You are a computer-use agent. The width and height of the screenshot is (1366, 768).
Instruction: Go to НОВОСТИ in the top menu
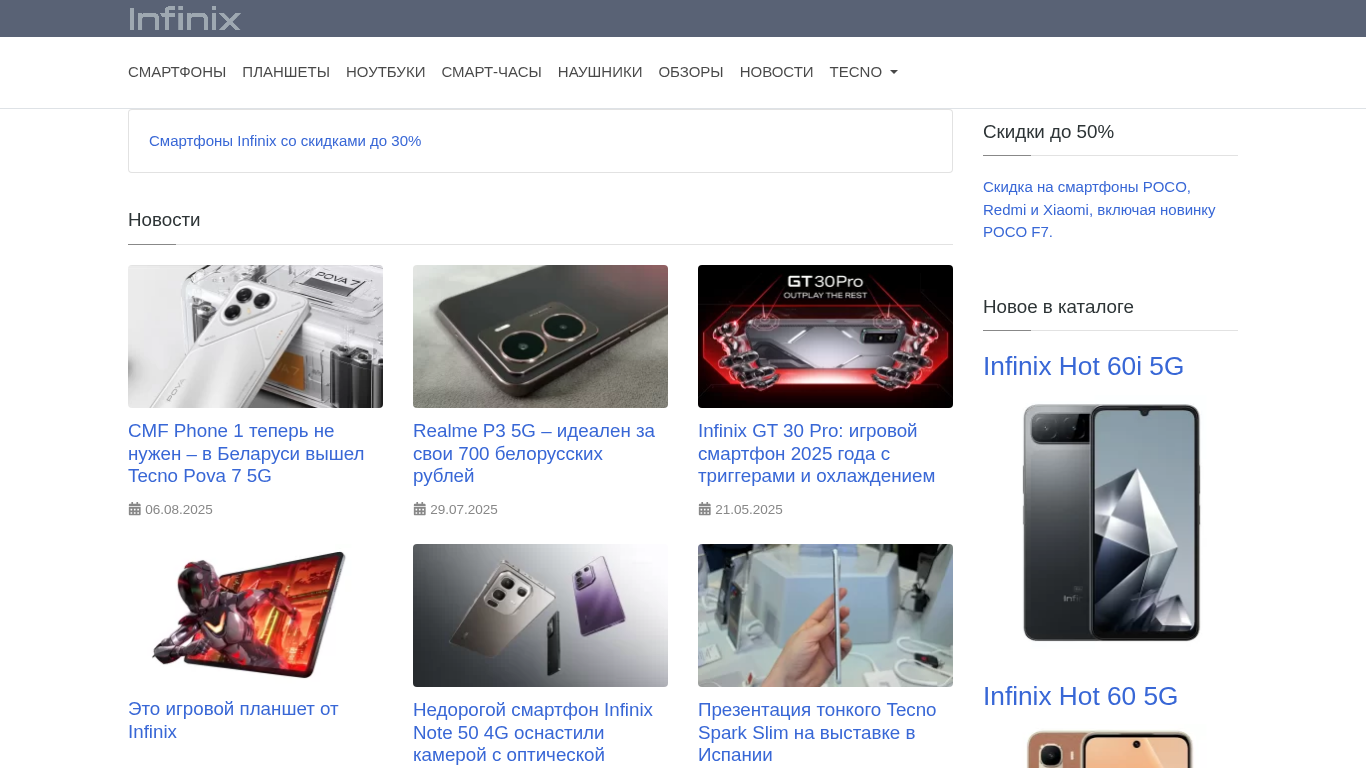click(777, 72)
